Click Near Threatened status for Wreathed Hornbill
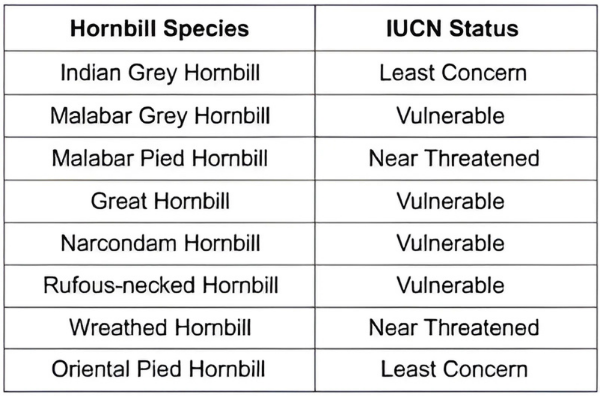This screenshot has height=398, width=600. 454,328
